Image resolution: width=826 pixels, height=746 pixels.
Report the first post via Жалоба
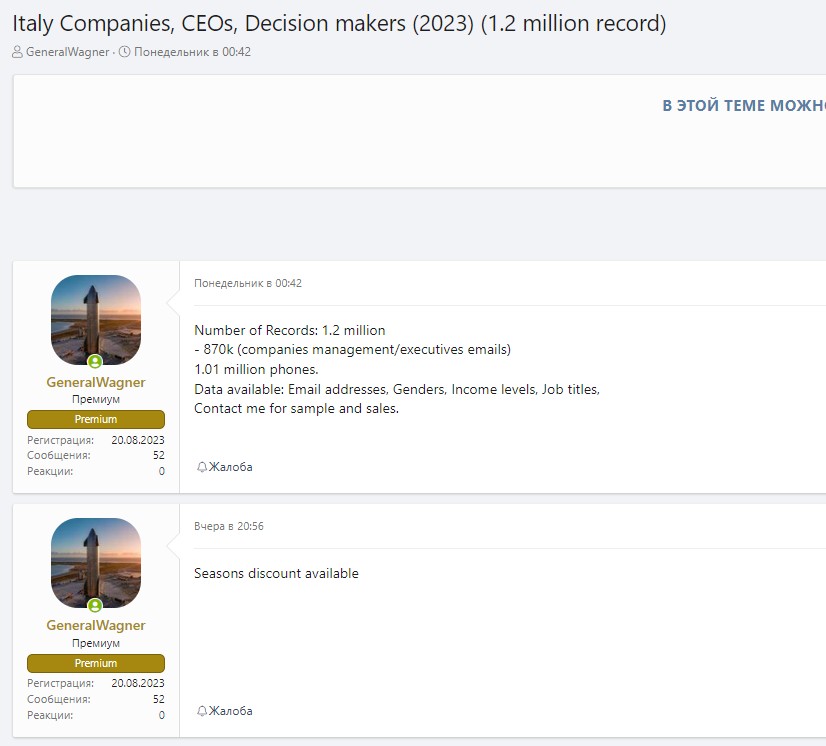point(230,467)
